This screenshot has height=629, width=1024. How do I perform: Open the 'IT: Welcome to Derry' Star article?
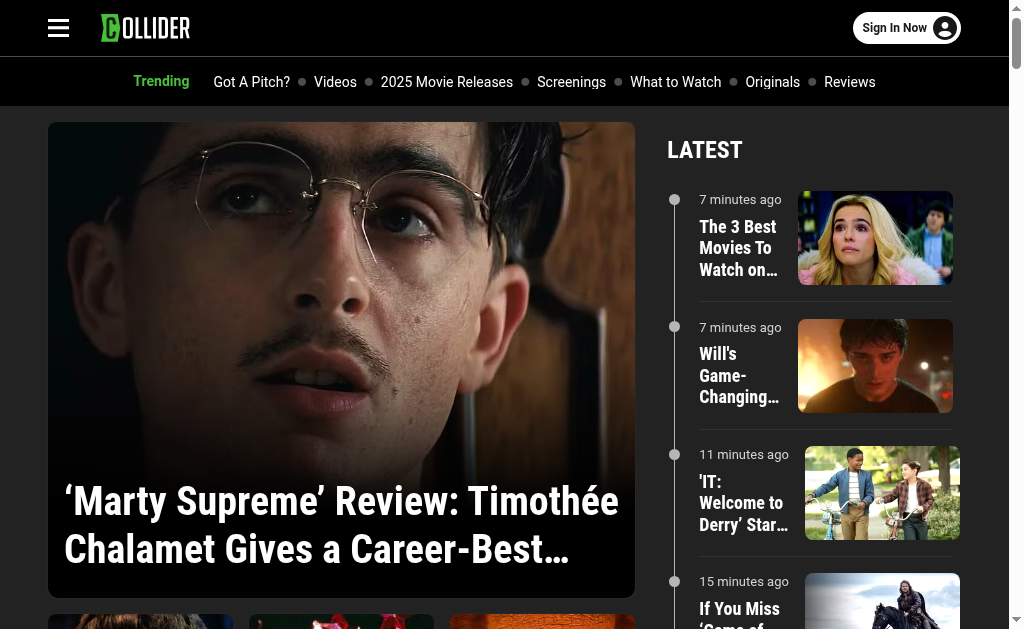[x=743, y=503]
